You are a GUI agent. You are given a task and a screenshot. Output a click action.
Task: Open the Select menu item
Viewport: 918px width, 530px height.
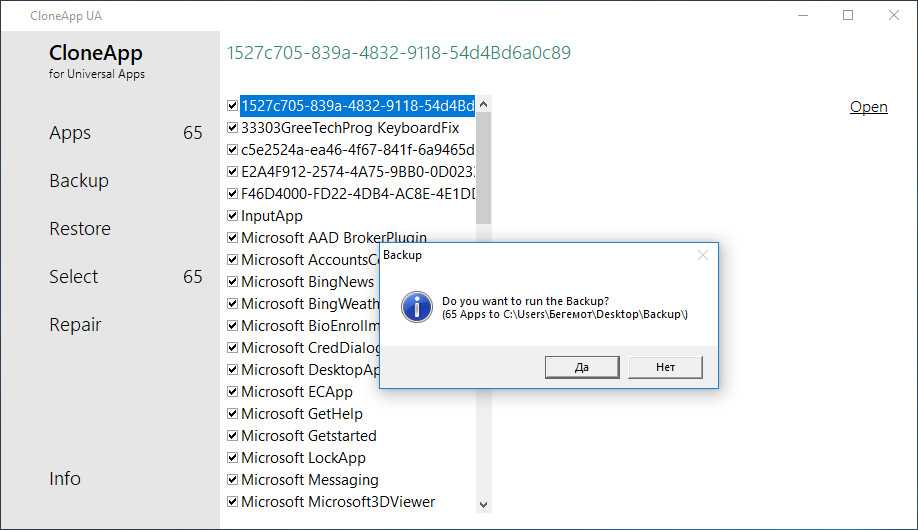click(x=74, y=277)
